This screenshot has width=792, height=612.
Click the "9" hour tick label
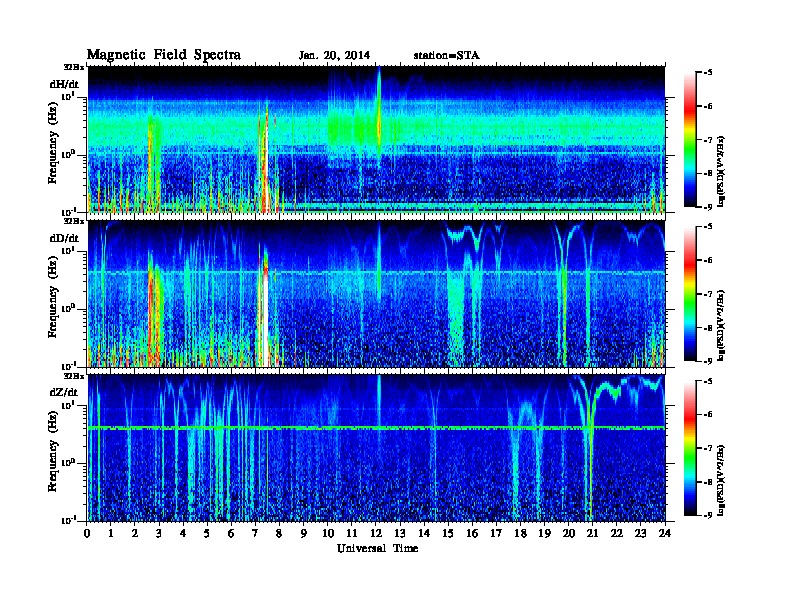point(304,534)
